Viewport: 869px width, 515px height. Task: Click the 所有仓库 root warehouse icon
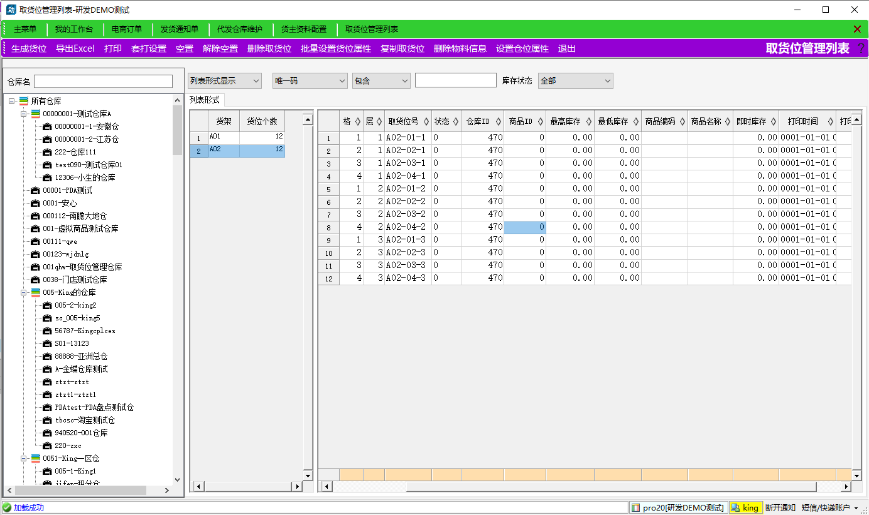point(23,101)
